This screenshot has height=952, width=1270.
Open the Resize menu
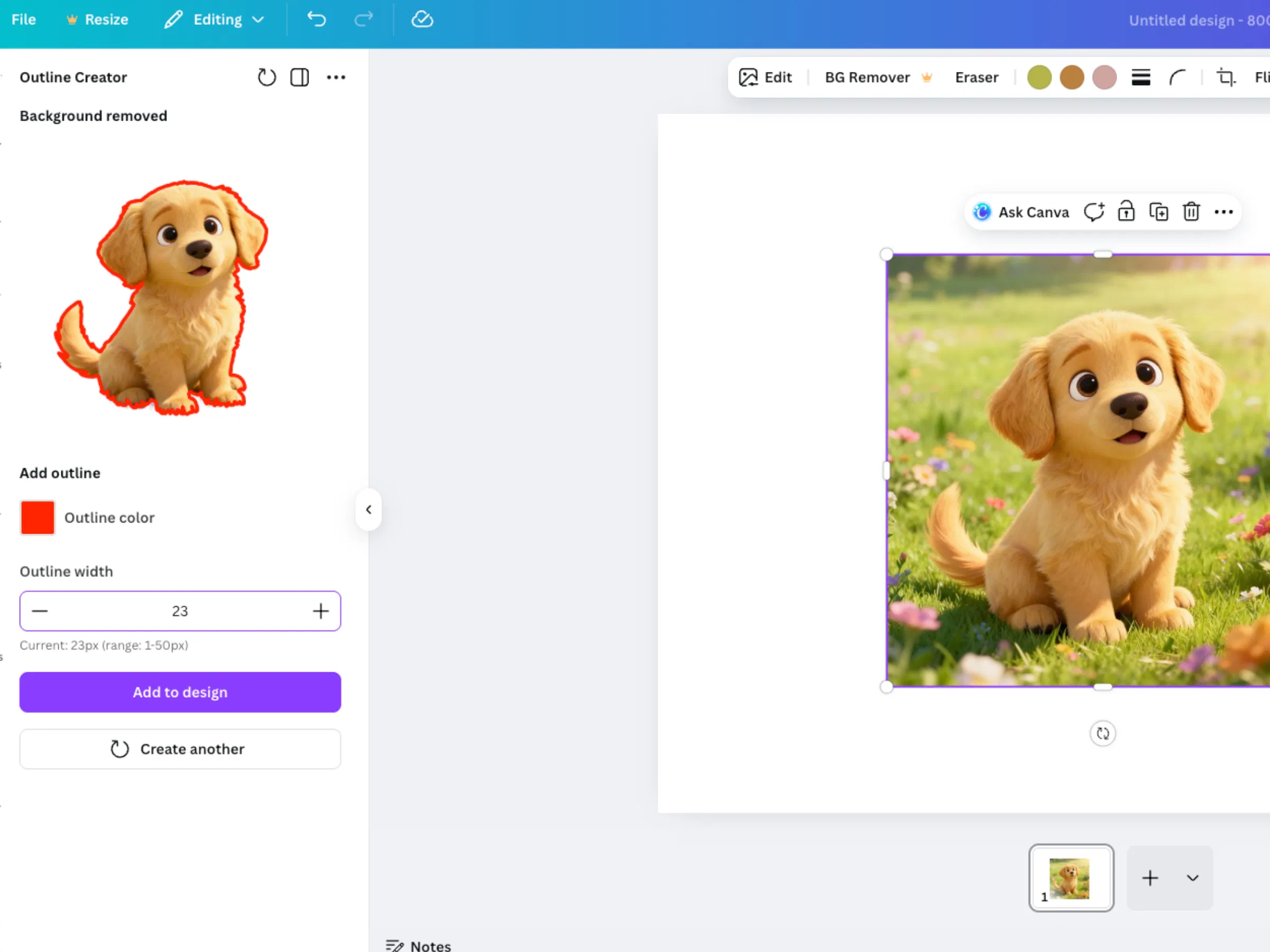97,20
